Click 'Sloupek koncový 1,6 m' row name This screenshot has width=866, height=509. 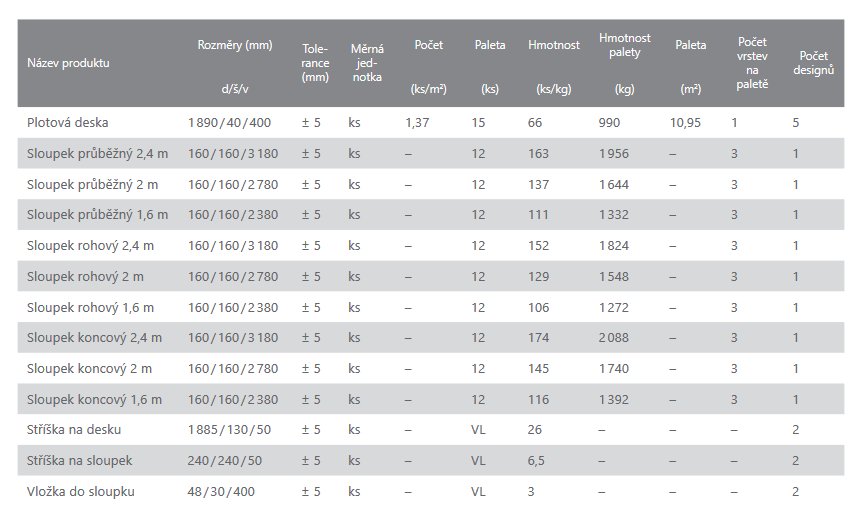(x=94, y=399)
